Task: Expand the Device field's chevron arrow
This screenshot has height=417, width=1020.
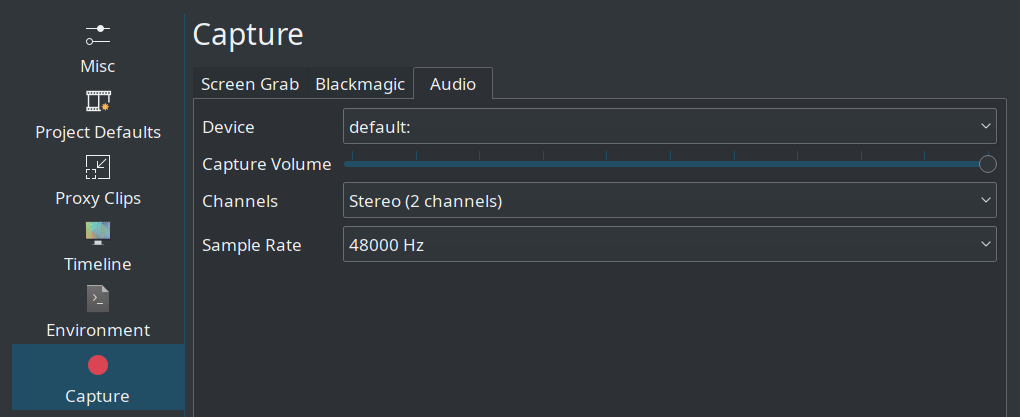Action: click(x=986, y=126)
